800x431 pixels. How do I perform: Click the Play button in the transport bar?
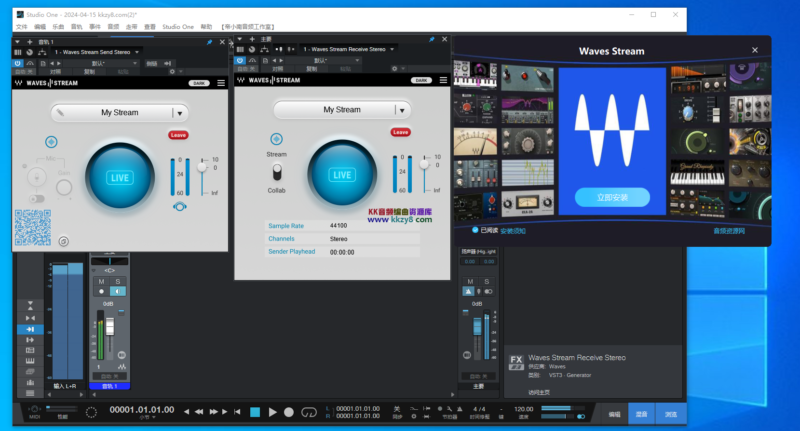[x=272, y=412]
